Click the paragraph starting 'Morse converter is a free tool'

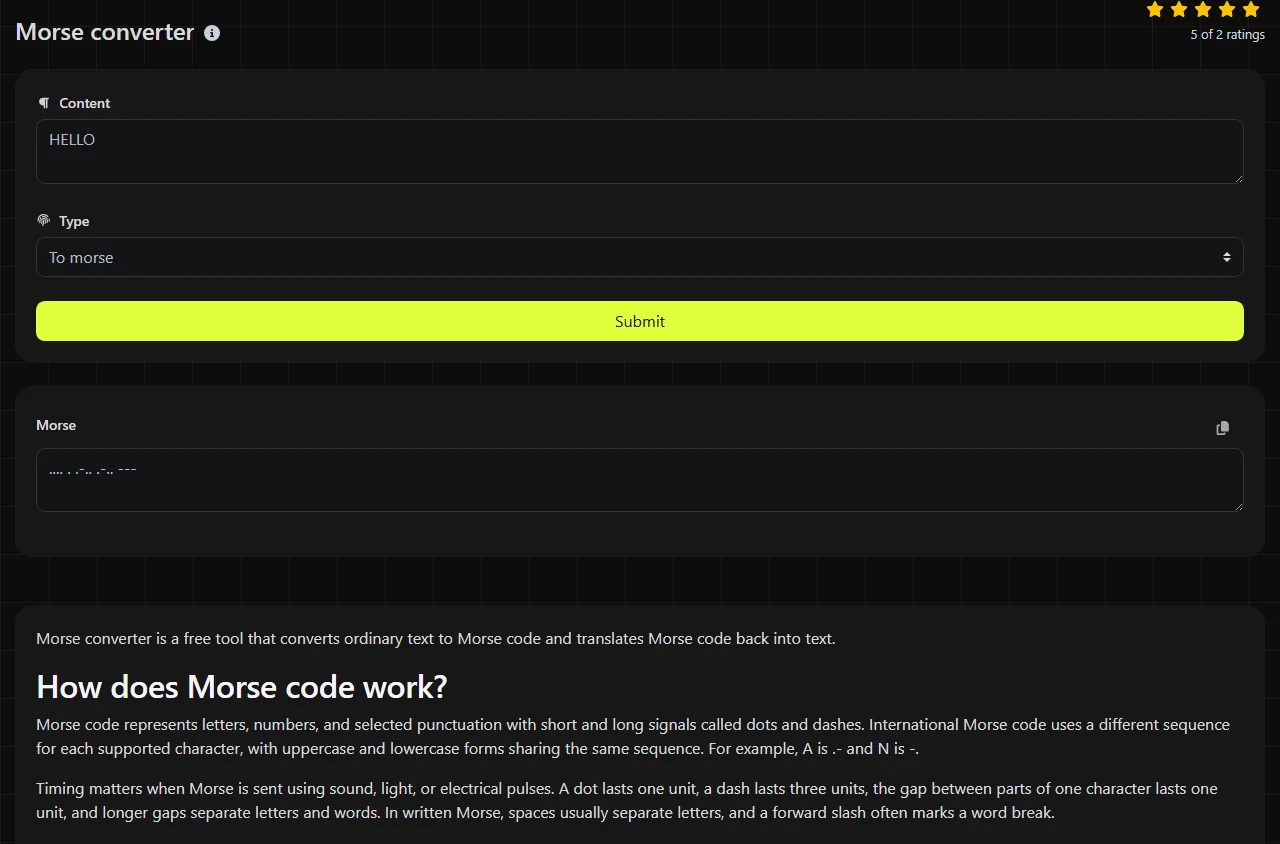[436, 638]
